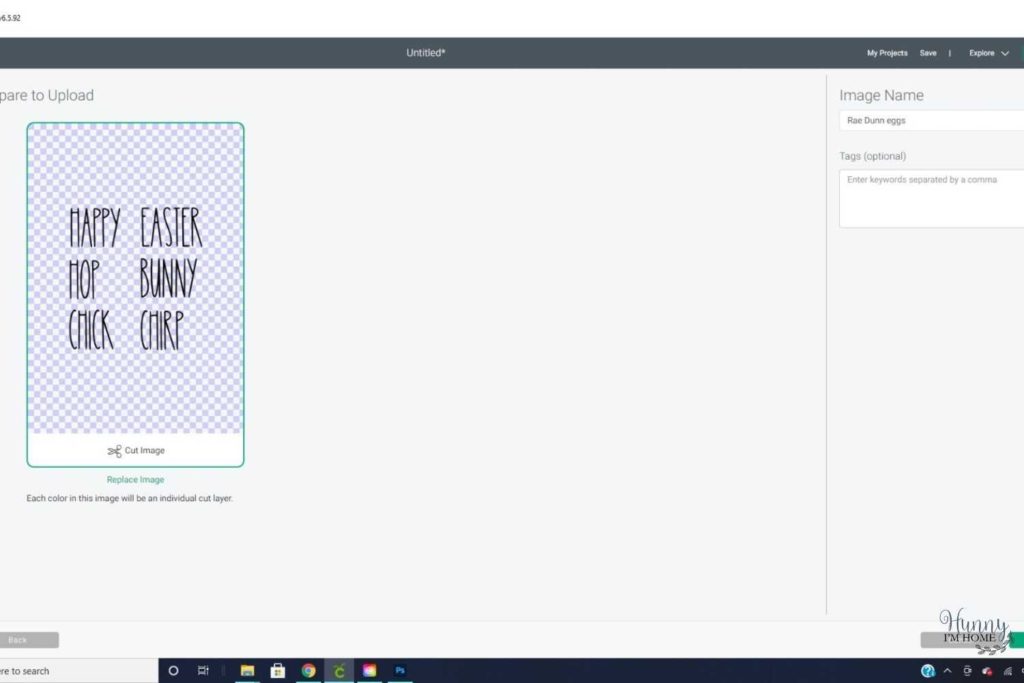Click Save in the top bar
This screenshot has width=1024, height=683.
tap(928, 53)
